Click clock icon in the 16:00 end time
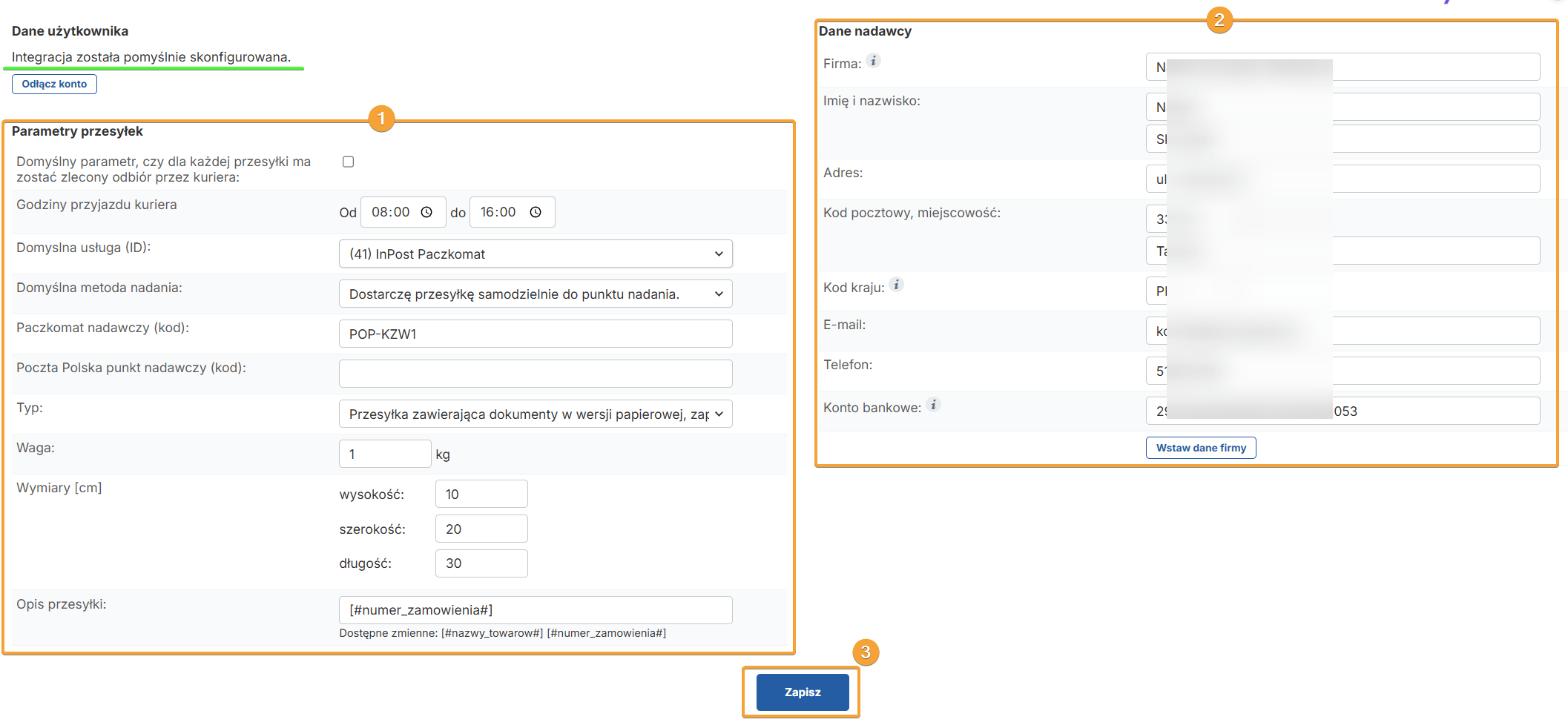Image resolution: width=1568 pixels, height=728 pixels. [x=536, y=213]
